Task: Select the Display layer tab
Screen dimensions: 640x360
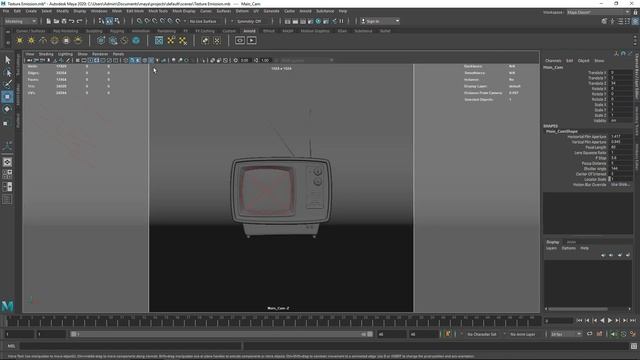Action: (x=553, y=242)
